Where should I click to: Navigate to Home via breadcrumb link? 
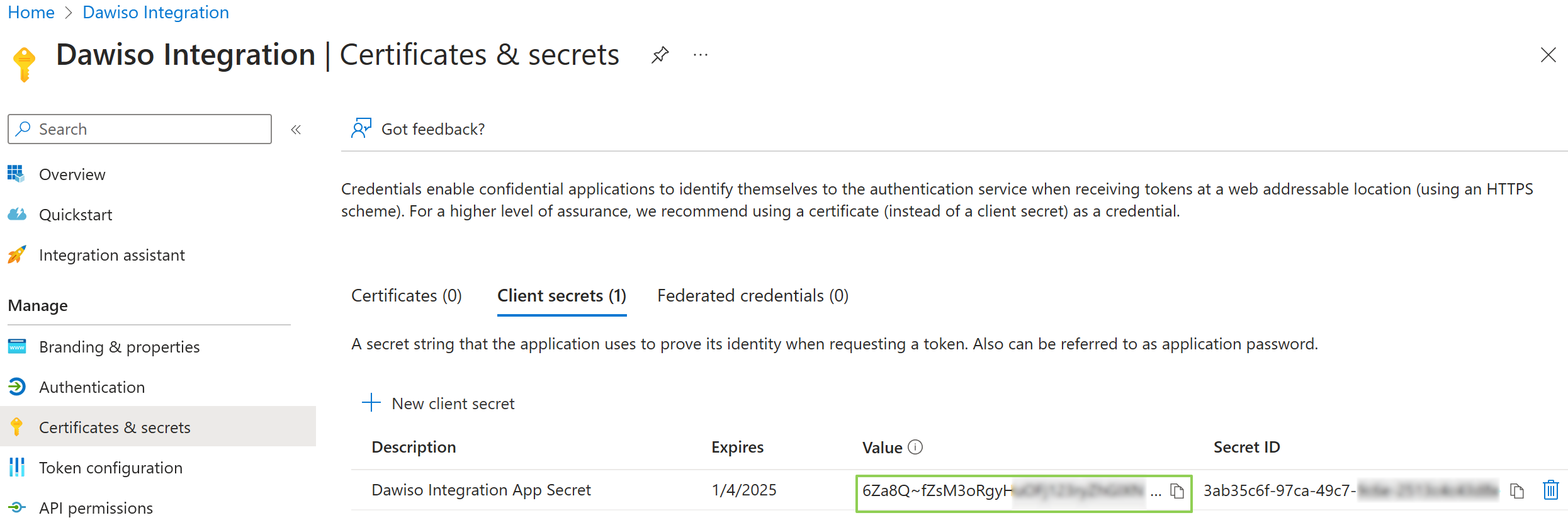tap(30, 12)
